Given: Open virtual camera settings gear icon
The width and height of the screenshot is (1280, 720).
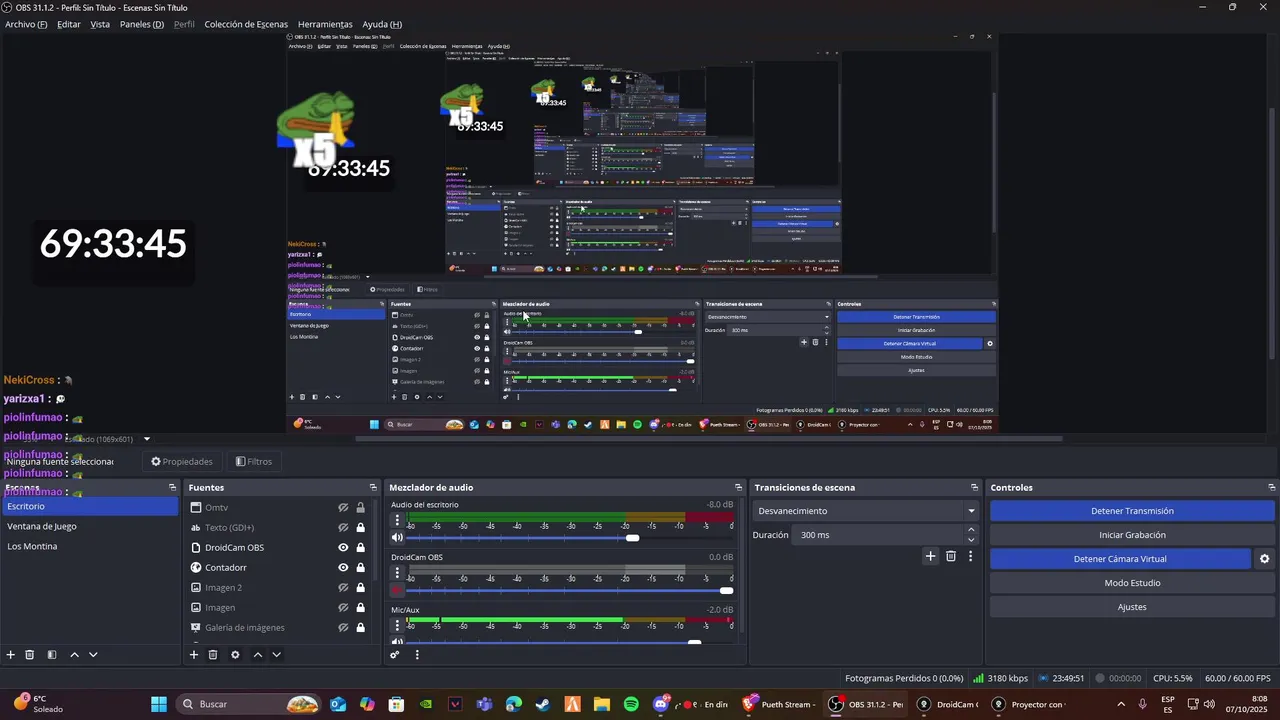Looking at the screenshot, I should (x=1264, y=559).
